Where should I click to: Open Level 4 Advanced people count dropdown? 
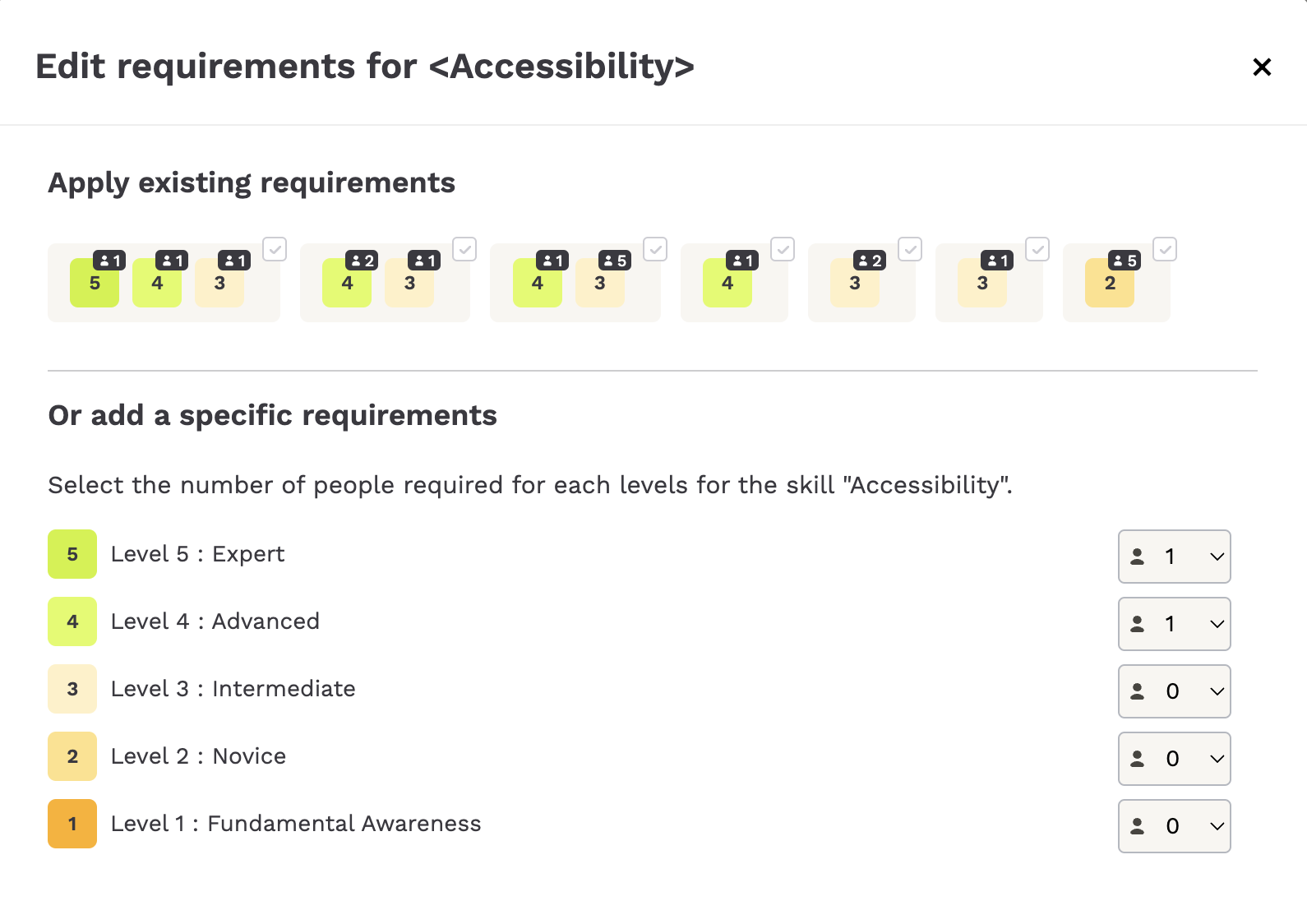point(1174,624)
